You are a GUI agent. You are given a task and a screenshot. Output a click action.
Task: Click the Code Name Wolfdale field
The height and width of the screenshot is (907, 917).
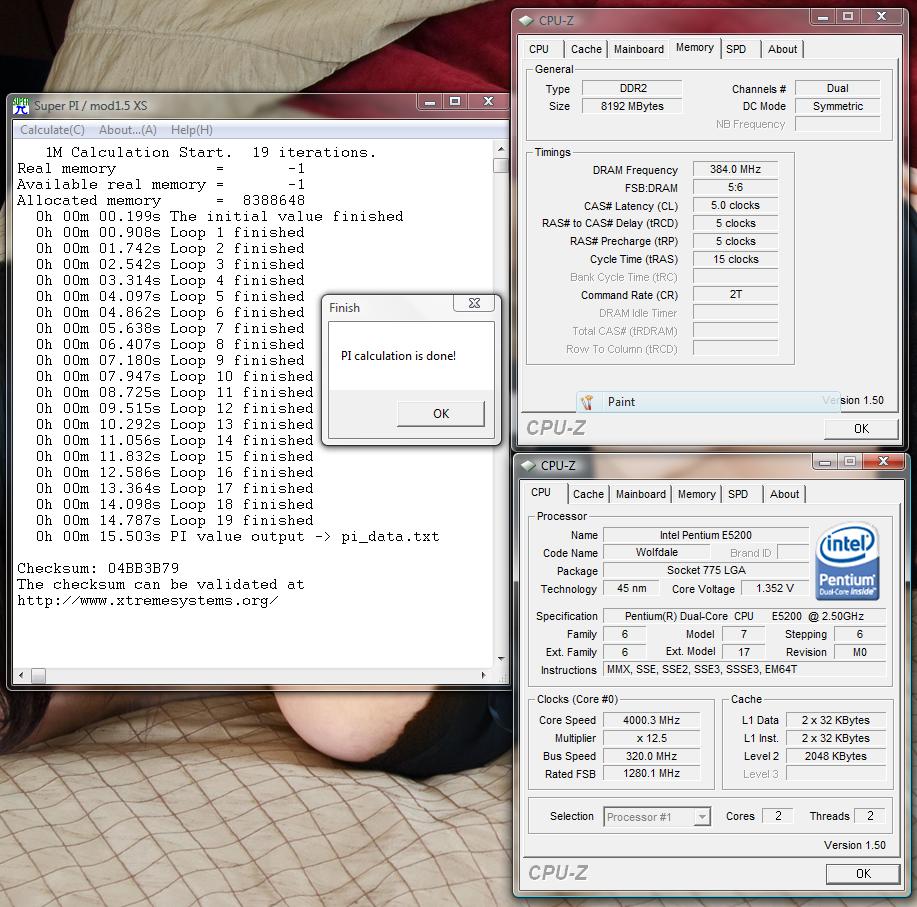click(x=657, y=553)
